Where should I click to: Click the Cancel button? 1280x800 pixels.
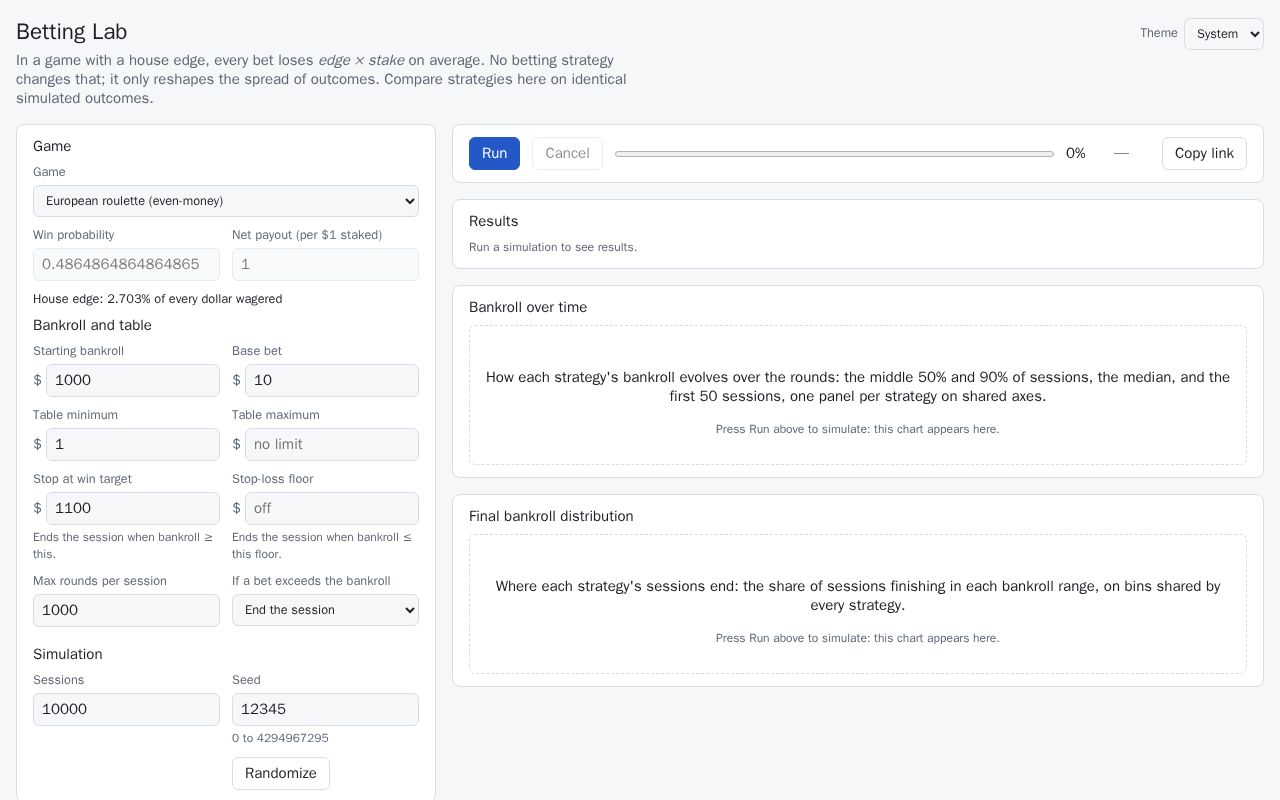click(567, 154)
